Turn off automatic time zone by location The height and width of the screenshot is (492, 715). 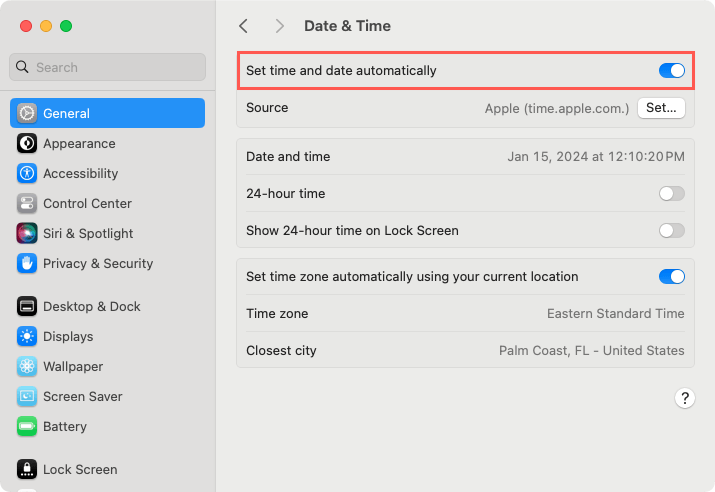pyautogui.click(x=671, y=276)
